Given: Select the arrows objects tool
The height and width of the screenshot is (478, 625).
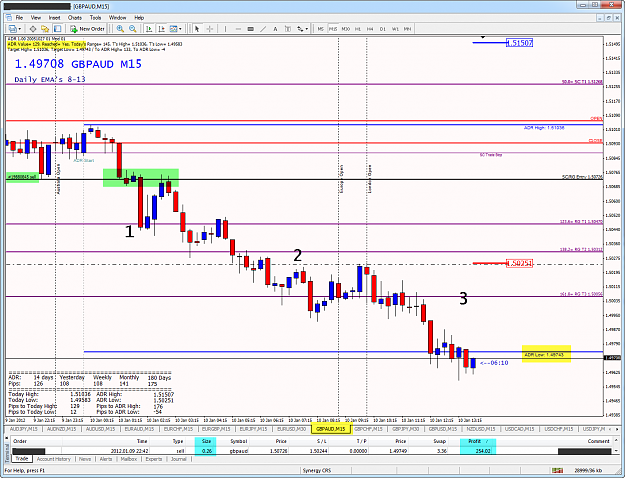Looking at the screenshot, I should point(300,29).
